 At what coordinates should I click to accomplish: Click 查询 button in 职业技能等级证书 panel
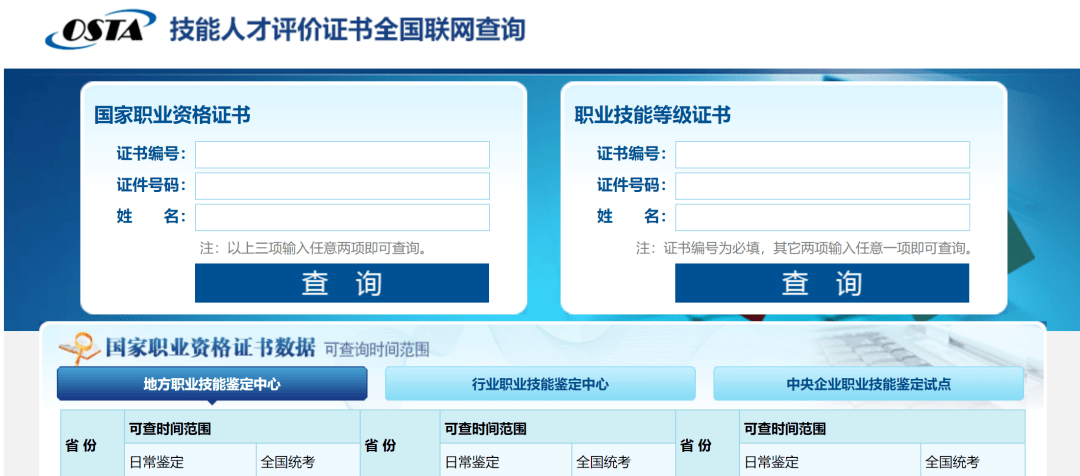click(822, 283)
